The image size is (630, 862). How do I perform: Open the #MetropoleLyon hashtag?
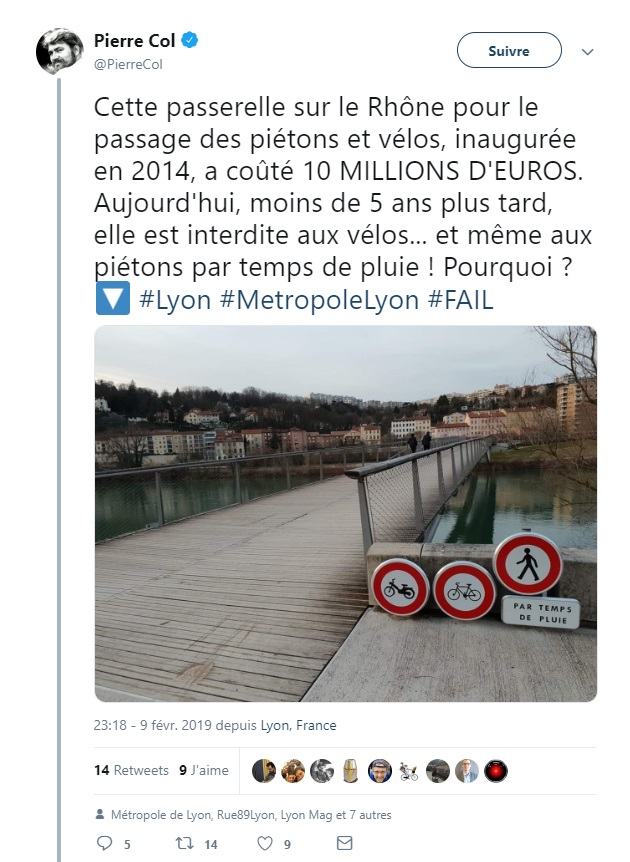319,300
